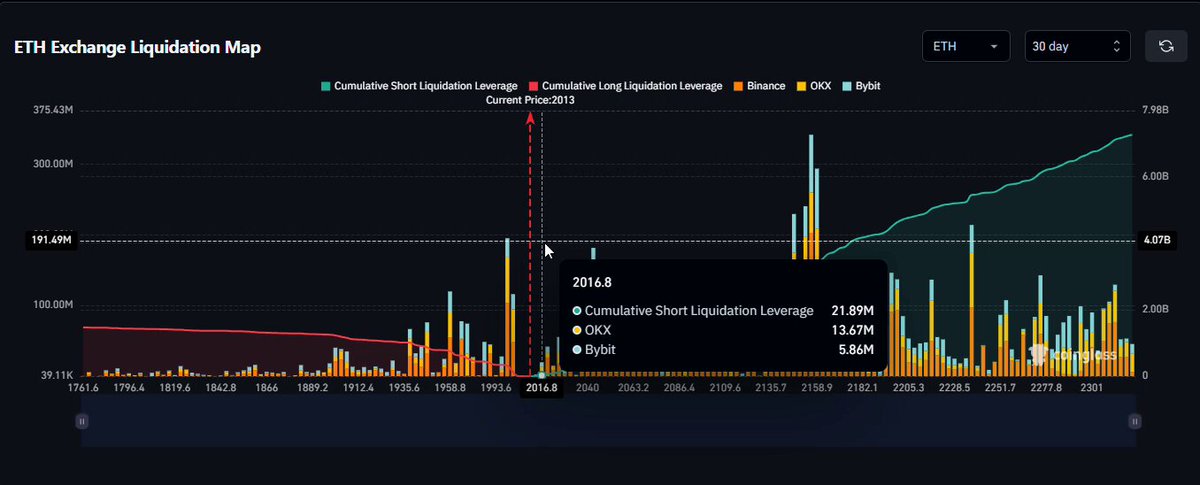Image resolution: width=1200 pixels, height=485 pixels.
Task: Toggle Bybit series in legend
Action: coord(861,86)
